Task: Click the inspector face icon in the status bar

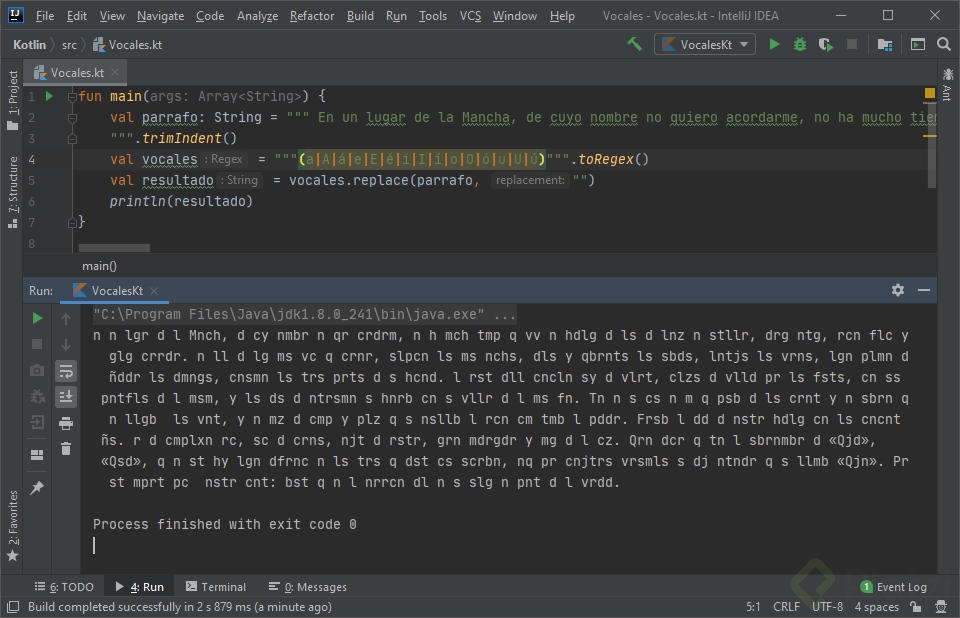Action: [942, 606]
